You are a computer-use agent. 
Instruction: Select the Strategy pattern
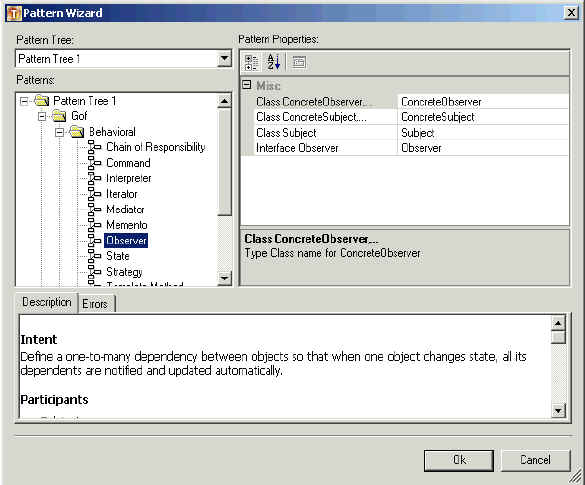[x=124, y=272]
